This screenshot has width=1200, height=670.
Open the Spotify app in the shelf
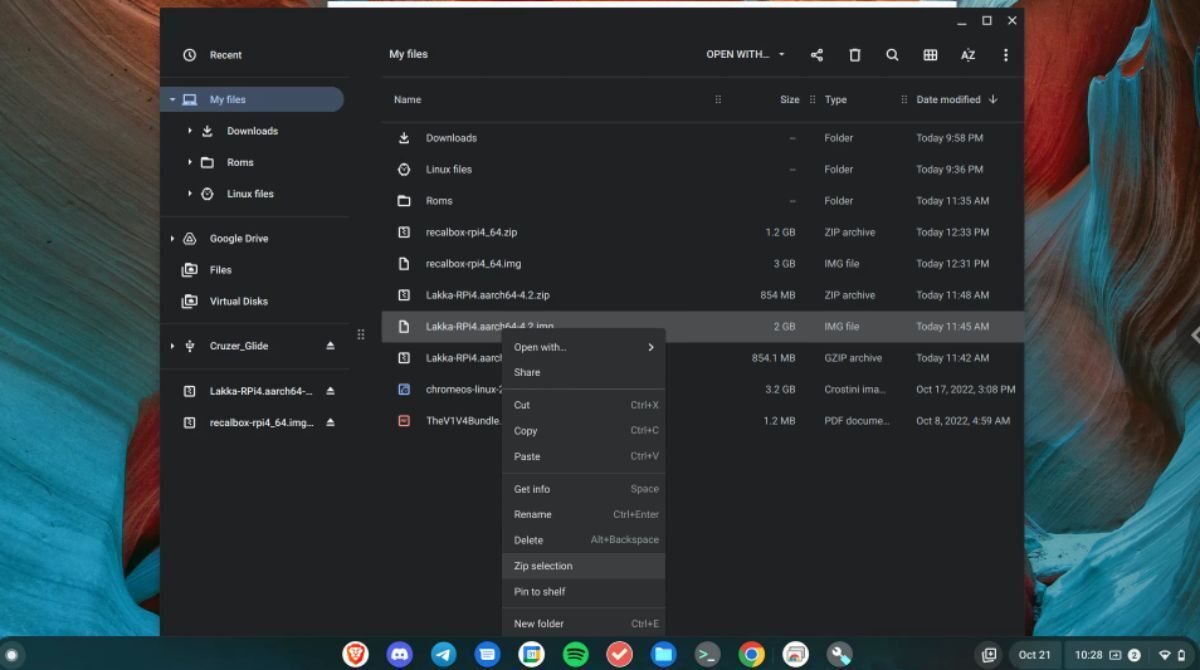(575, 654)
